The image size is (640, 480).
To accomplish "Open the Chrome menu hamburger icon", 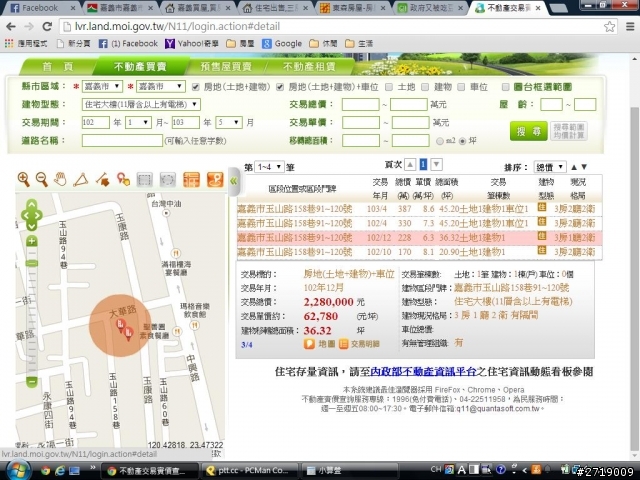I will (x=630, y=27).
